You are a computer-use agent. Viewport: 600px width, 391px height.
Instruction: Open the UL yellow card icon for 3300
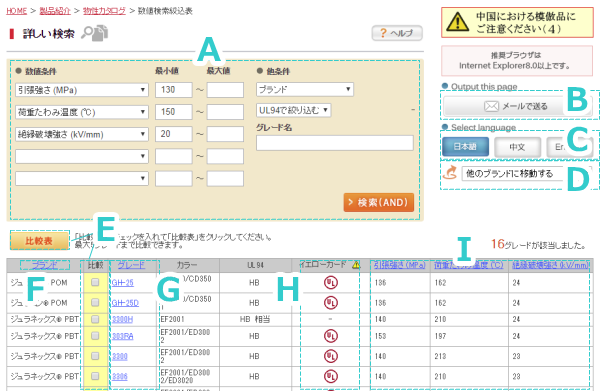pos(331,356)
